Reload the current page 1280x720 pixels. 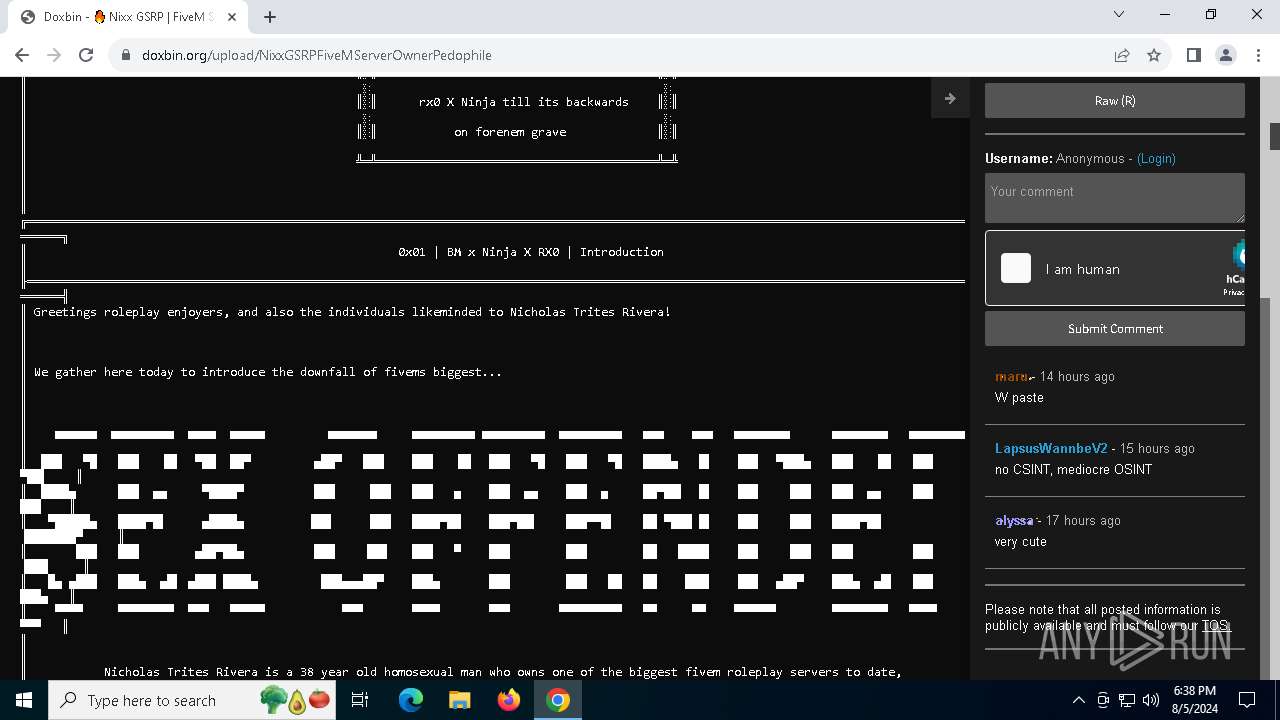pos(86,55)
